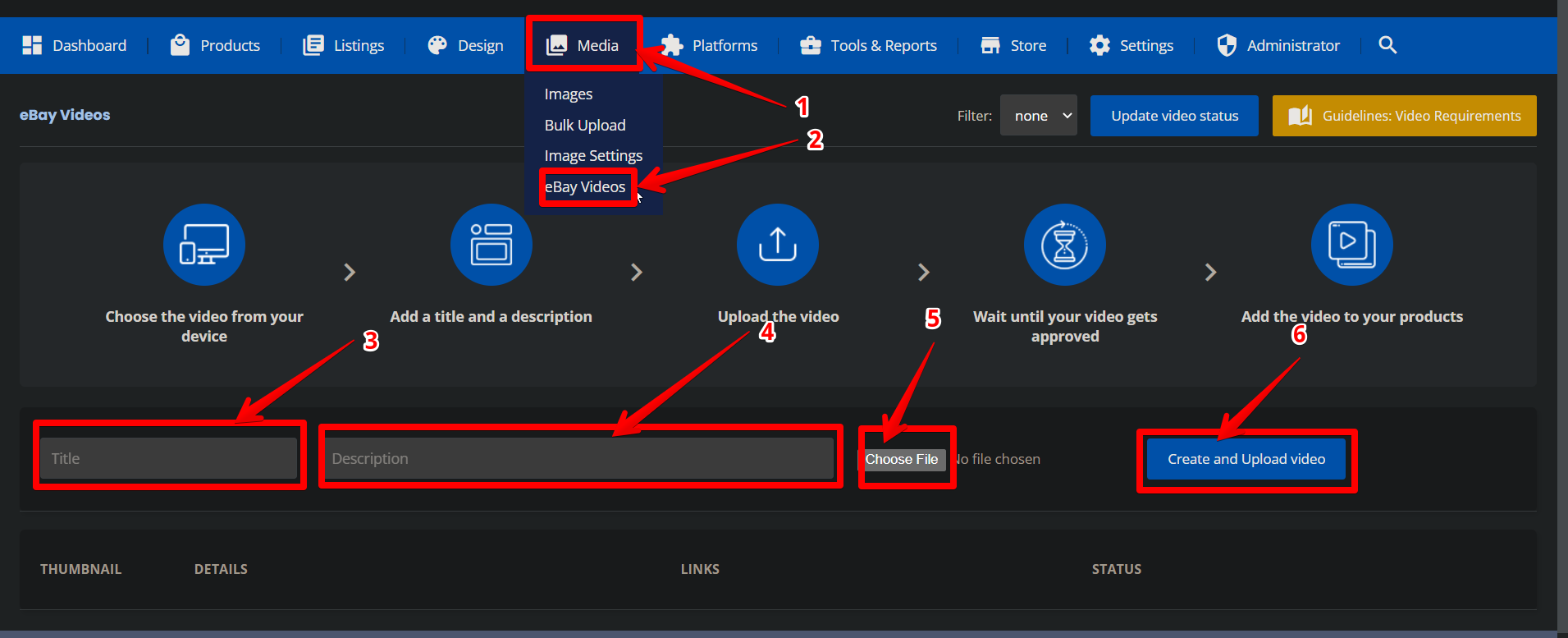1568x638 pixels.
Task: Click the Update video status button
Action: pos(1174,116)
